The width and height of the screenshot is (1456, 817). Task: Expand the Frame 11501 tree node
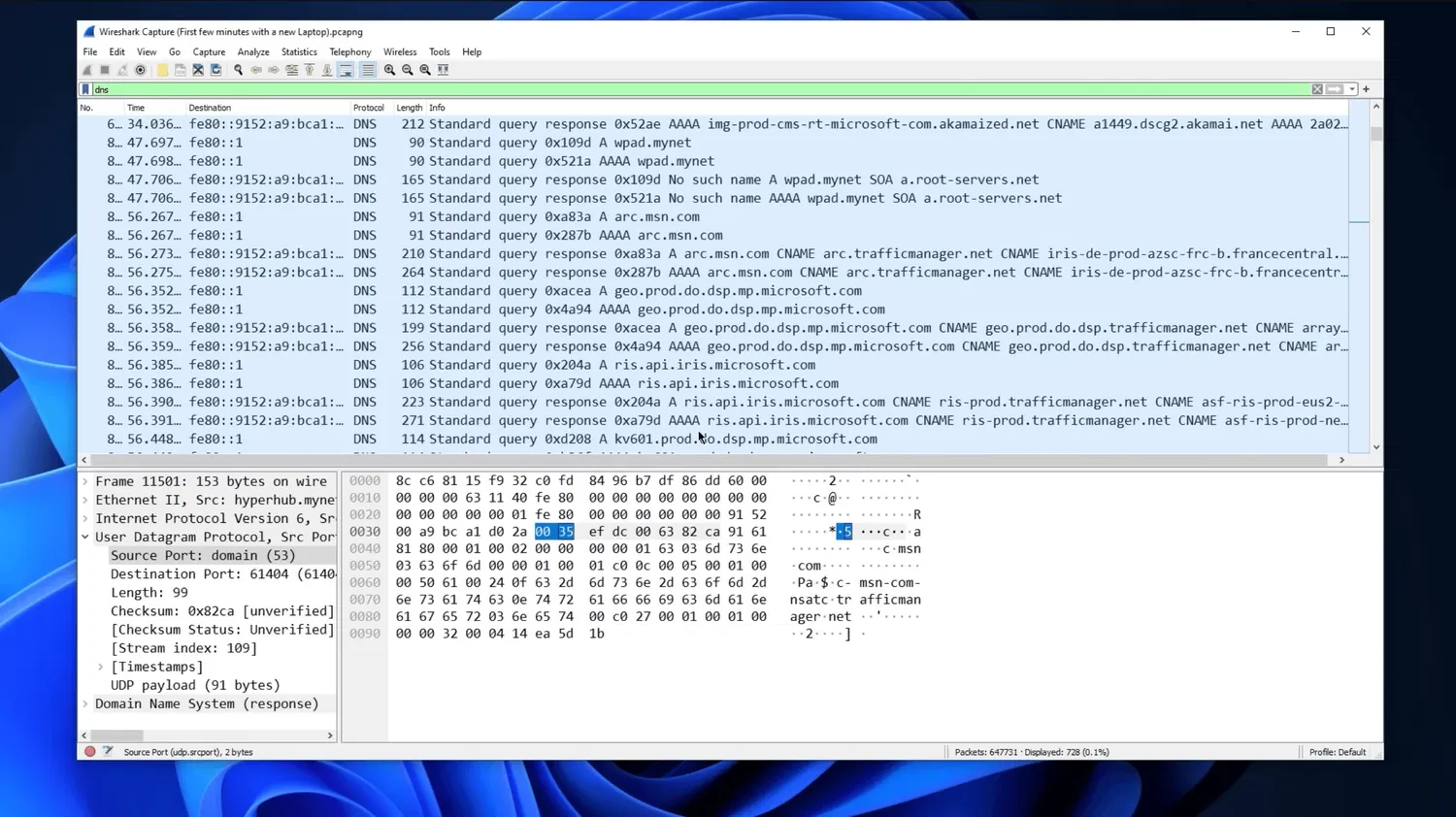tap(85, 481)
